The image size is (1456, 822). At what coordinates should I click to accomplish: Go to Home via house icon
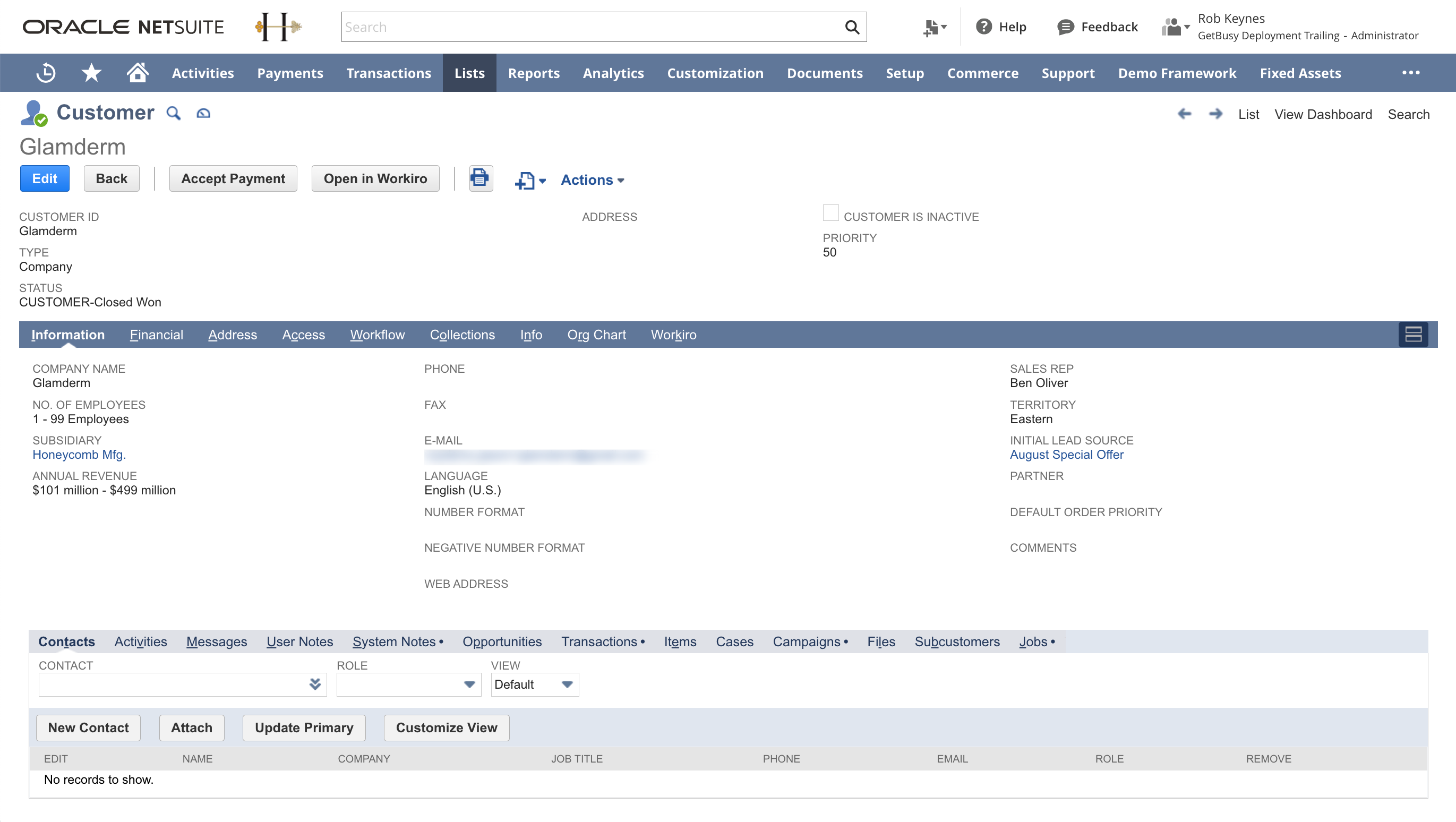pyautogui.click(x=138, y=73)
